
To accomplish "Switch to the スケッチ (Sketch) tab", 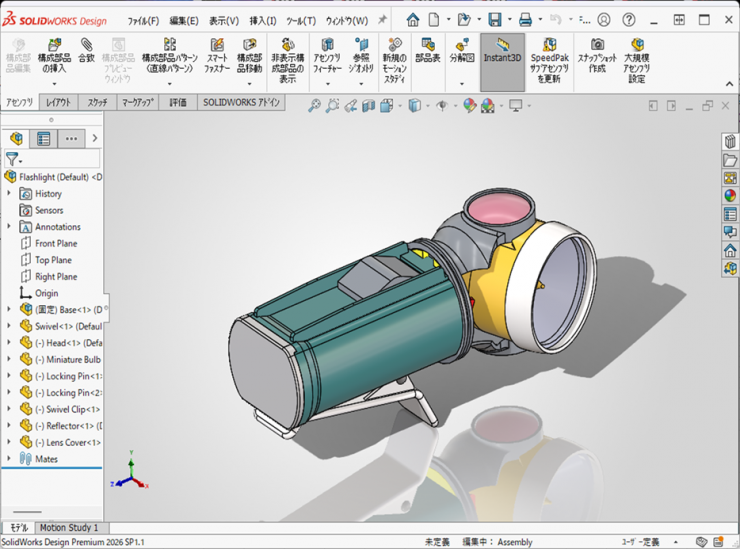I will point(97,102).
